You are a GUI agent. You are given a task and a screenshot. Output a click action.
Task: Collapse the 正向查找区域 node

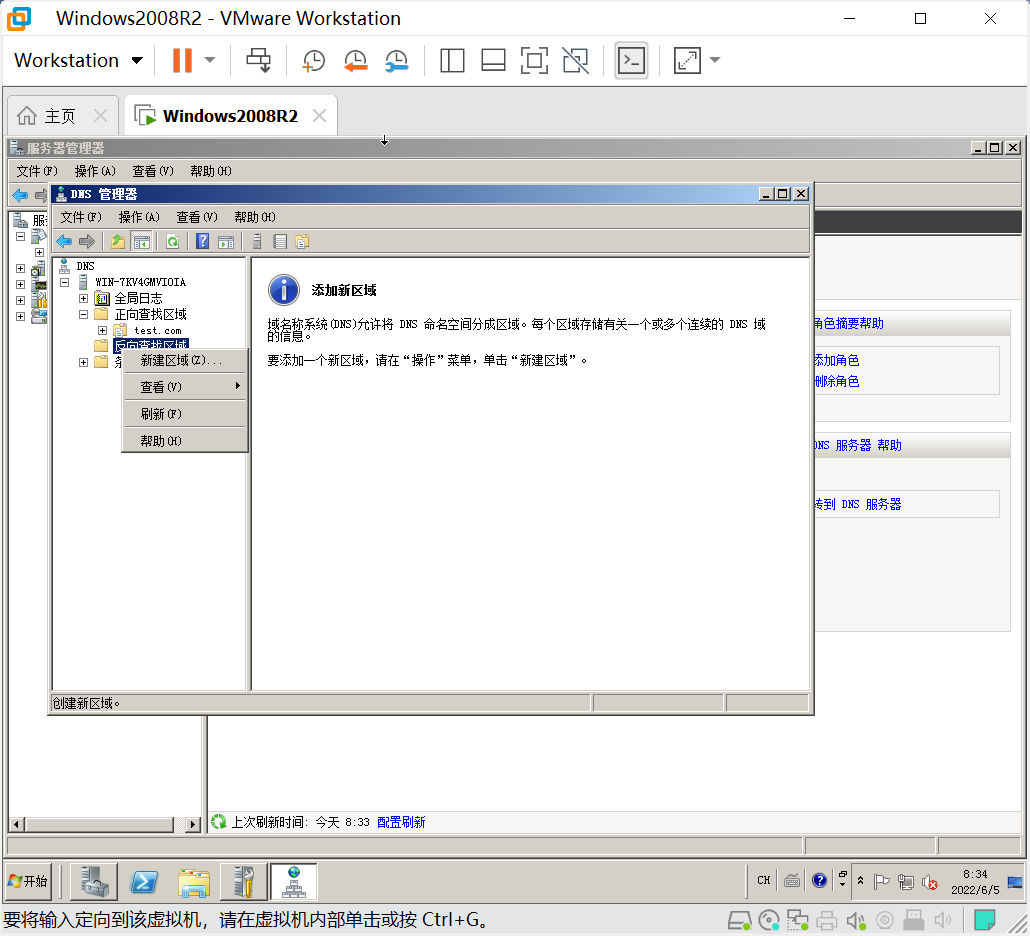(x=83, y=315)
